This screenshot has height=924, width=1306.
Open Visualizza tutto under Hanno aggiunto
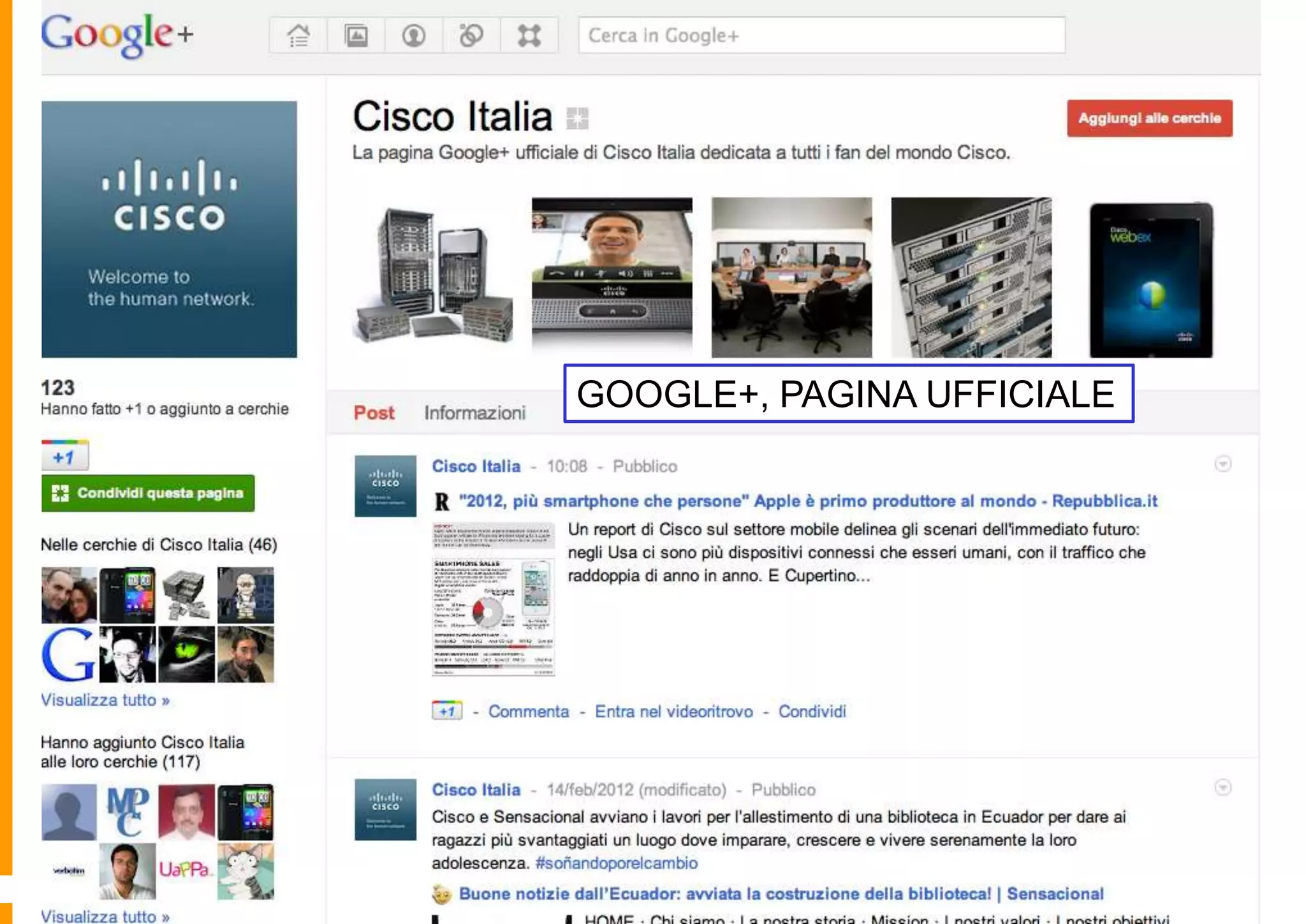[x=105, y=916]
